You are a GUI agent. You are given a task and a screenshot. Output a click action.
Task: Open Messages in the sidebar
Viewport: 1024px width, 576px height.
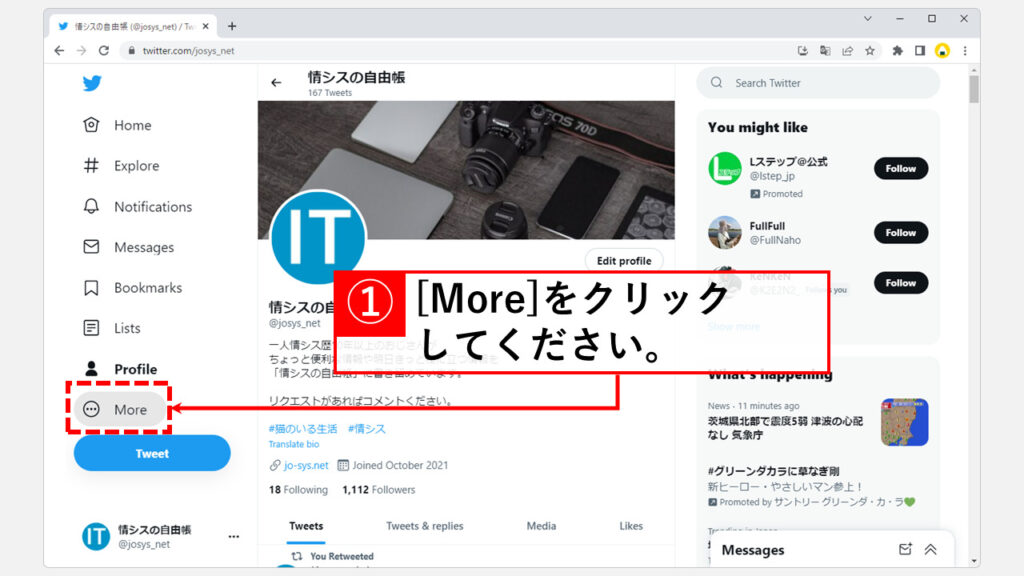(129, 247)
